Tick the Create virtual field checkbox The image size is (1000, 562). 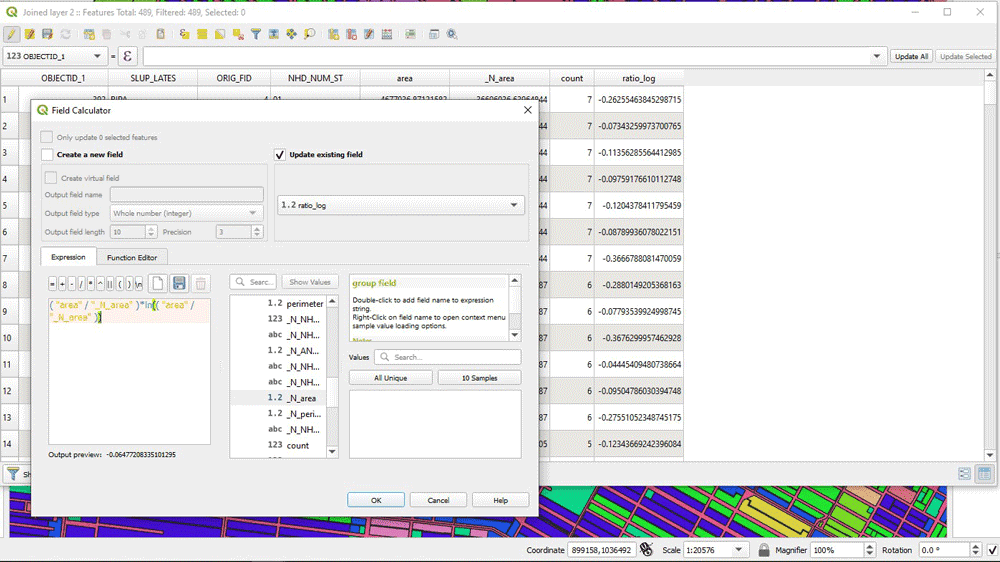tap(51, 178)
